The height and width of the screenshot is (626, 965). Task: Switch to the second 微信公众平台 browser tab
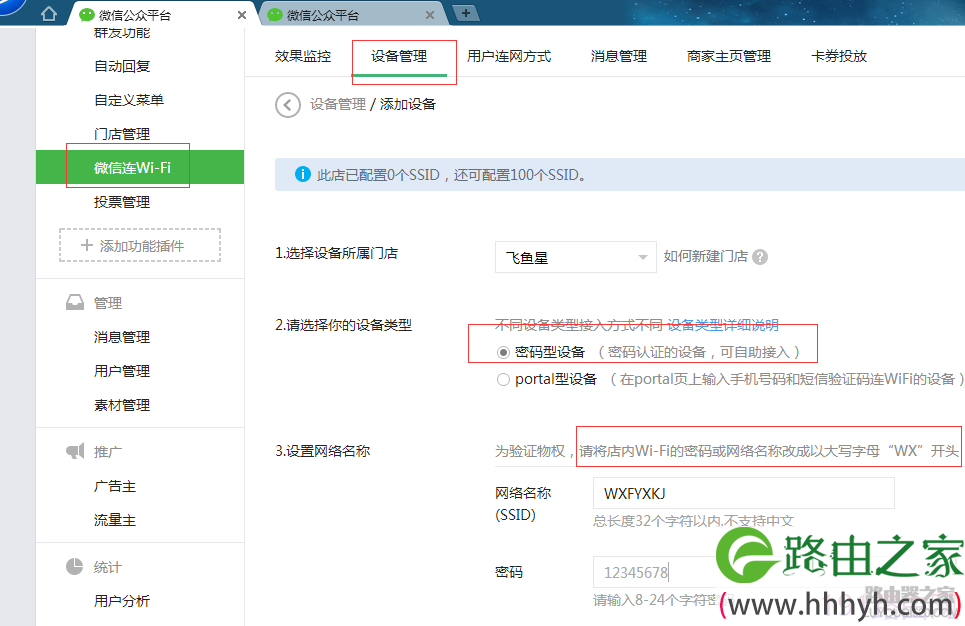tap(351, 15)
